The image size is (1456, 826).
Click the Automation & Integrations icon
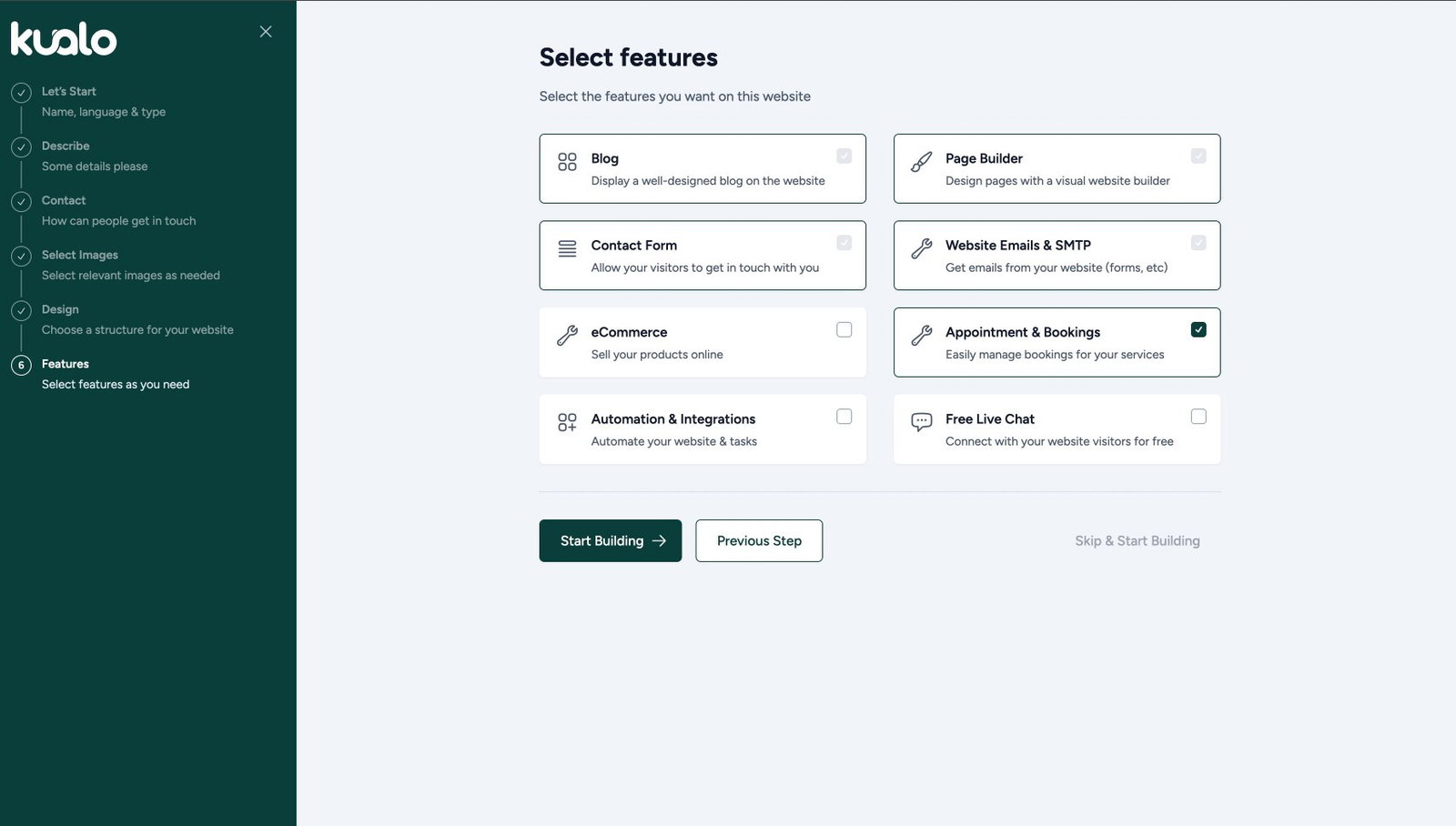[x=567, y=422]
